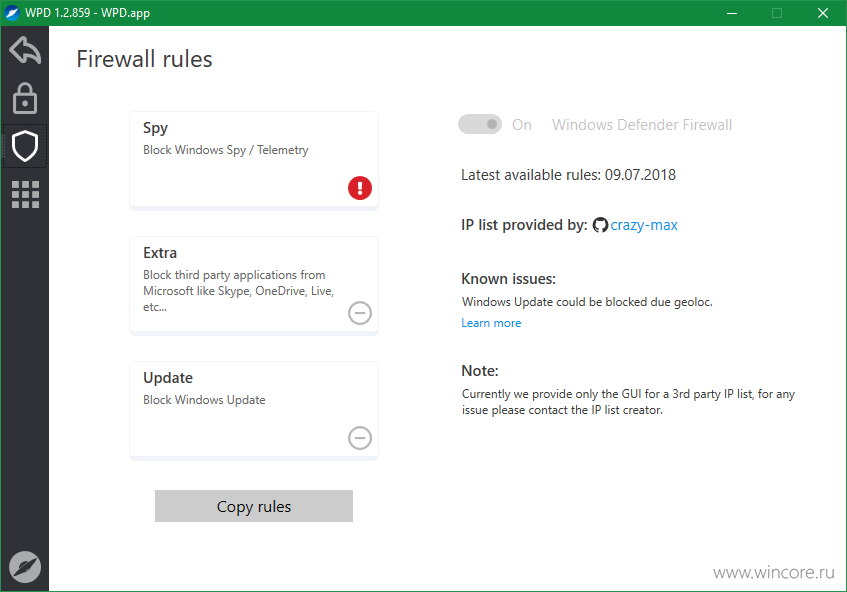Toggle the Update rule status circle
The height and width of the screenshot is (592, 847).
[x=360, y=438]
